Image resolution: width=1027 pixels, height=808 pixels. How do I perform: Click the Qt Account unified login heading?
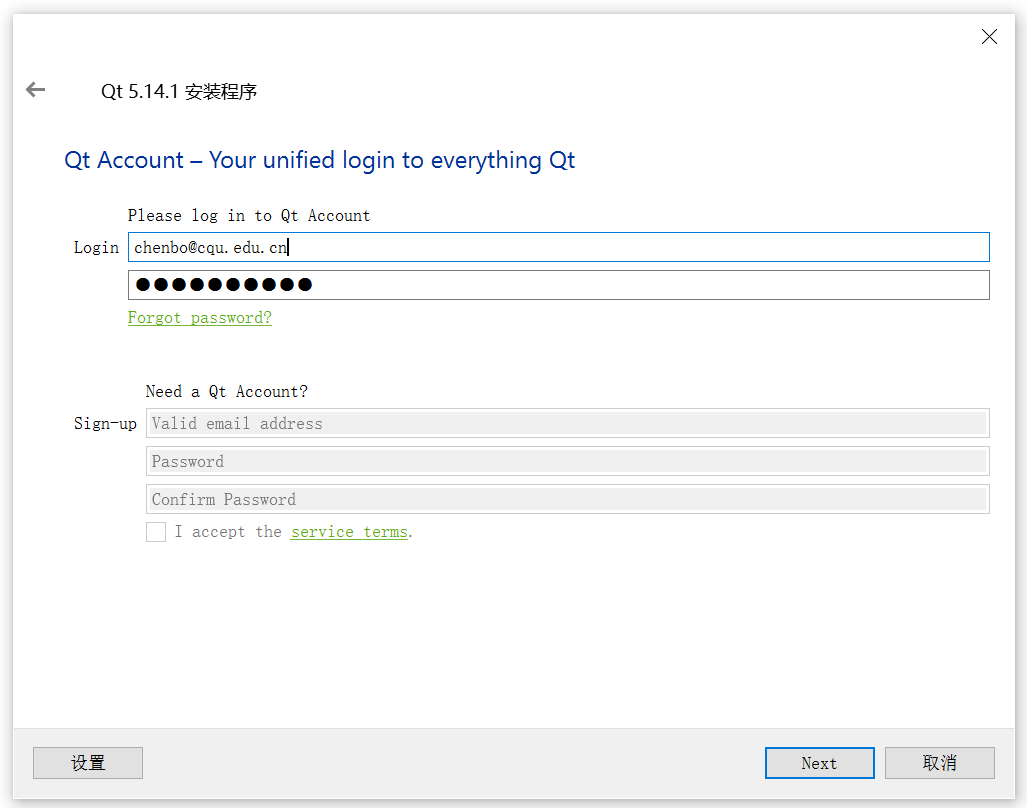pos(320,160)
